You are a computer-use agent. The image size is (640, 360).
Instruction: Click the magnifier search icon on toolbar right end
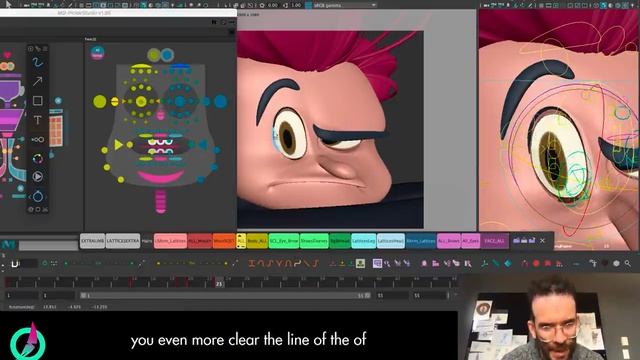(x=627, y=264)
